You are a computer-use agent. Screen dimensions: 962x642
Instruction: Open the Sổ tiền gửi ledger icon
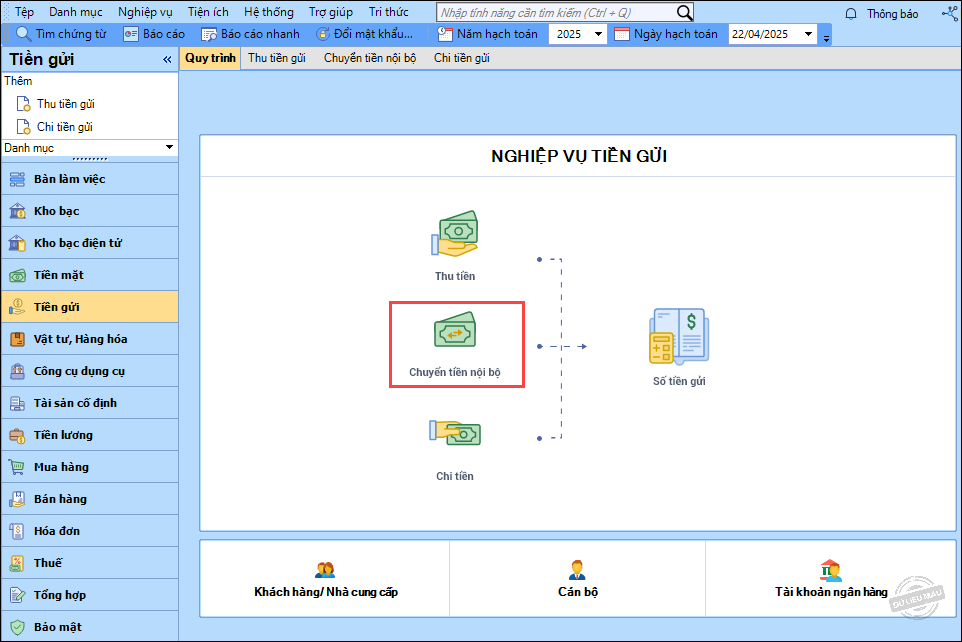pyautogui.click(x=679, y=336)
